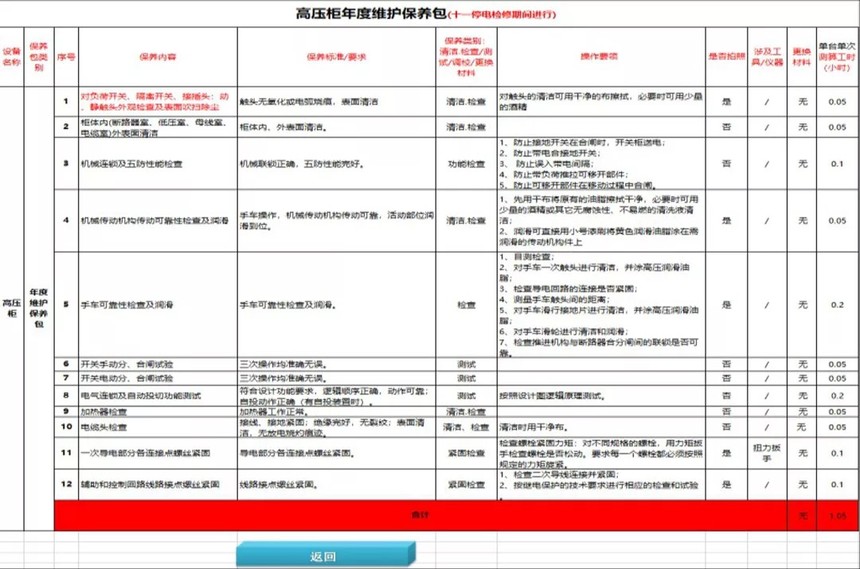Select the 0.2 hours cell for row 8
This screenshot has width=860, height=569.
837,396
